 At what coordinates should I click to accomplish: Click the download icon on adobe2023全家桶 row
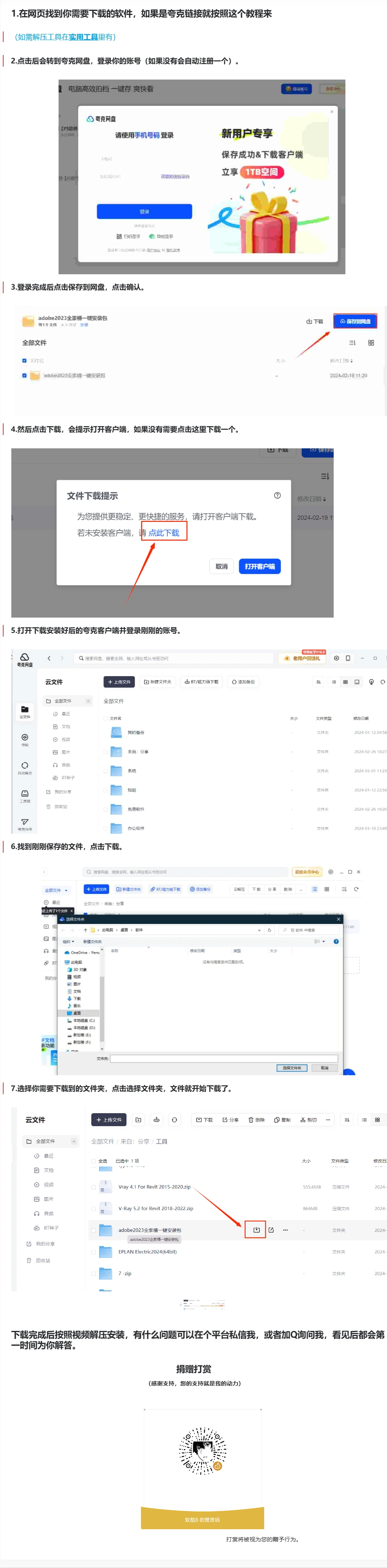pos(256,1230)
